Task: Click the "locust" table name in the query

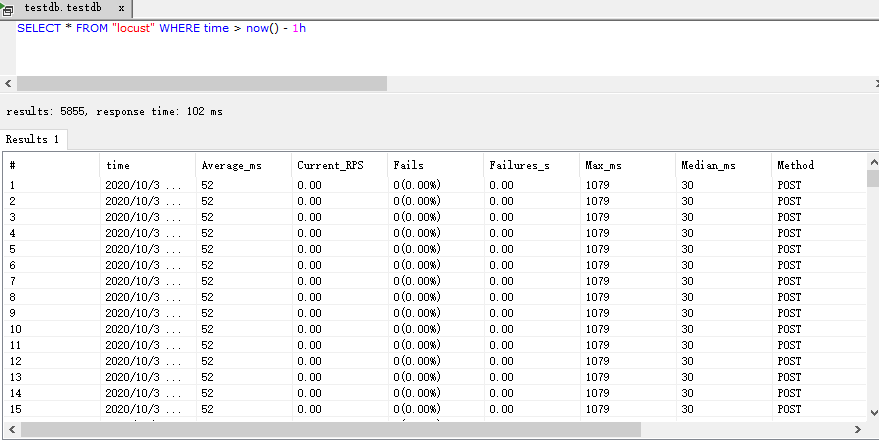Action: click(133, 28)
